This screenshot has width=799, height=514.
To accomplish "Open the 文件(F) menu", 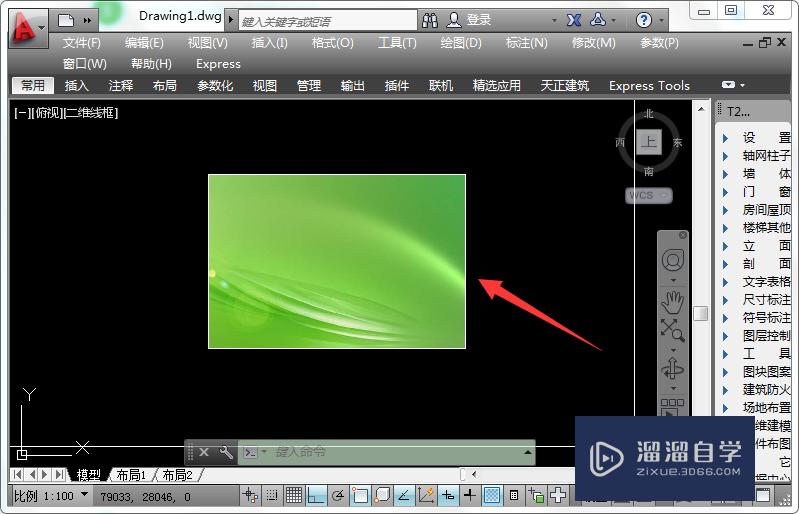I will click(x=82, y=43).
